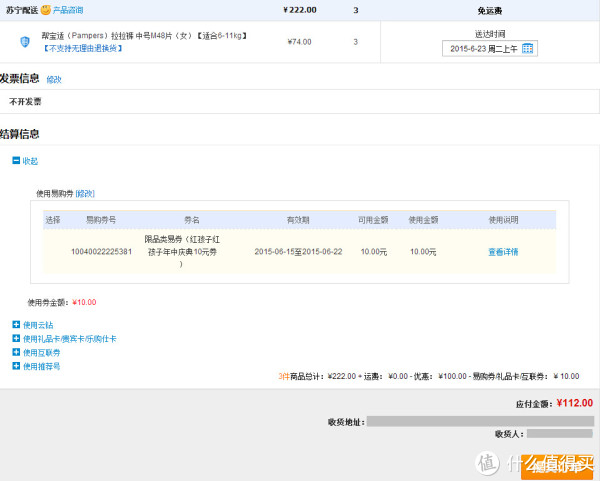Screen dimensions: 600x481
Task: Click the 【不支持无理由退换货】 notice link
Action: click(x=83, y=48)
